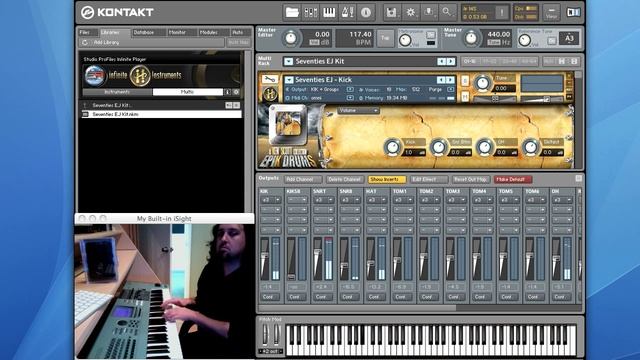Minimize Kontakt using the View button
Viewport: 640px width, 360px height.
(x=551, y=12)
